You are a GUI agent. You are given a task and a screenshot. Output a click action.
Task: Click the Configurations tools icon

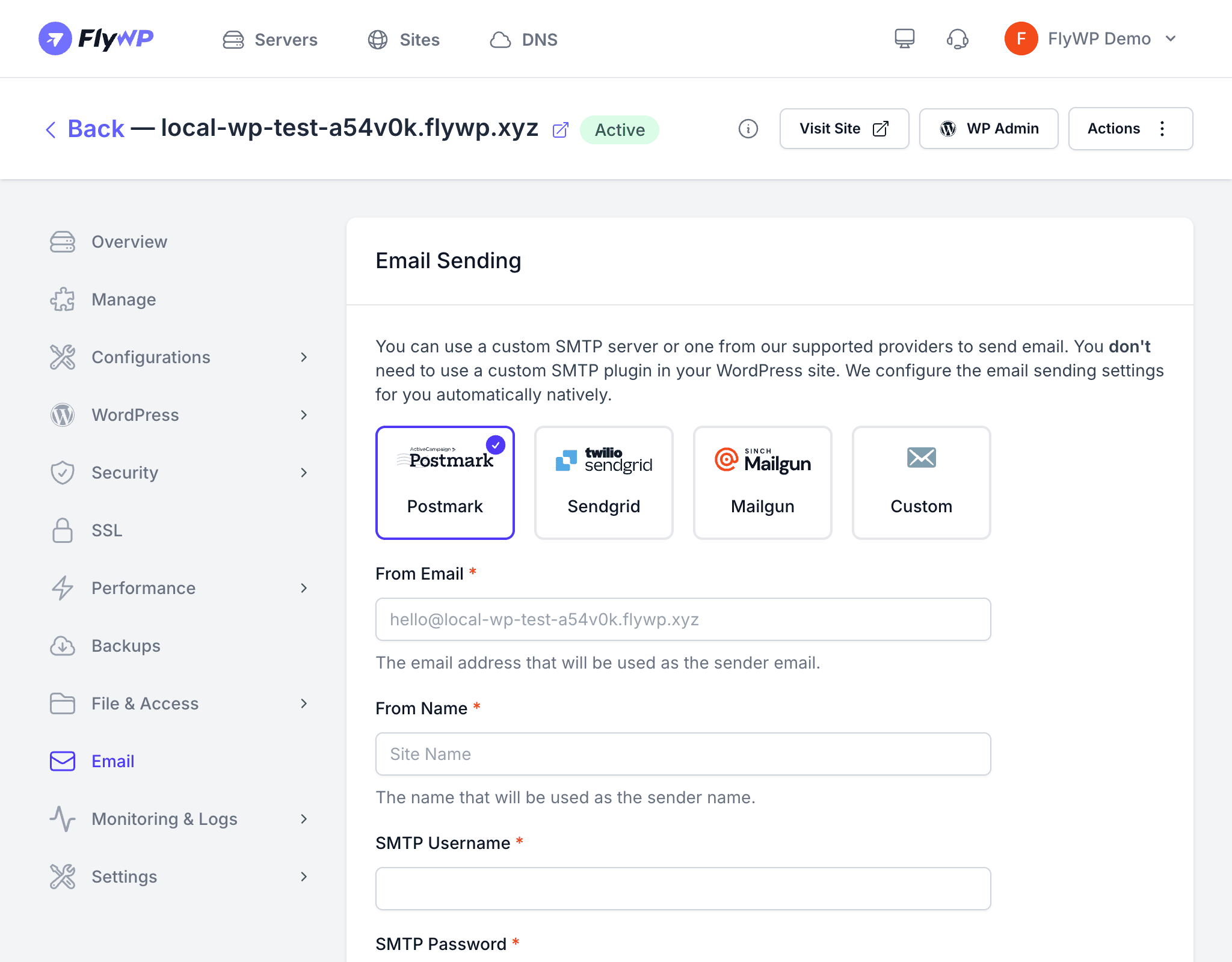coord(63,357)
